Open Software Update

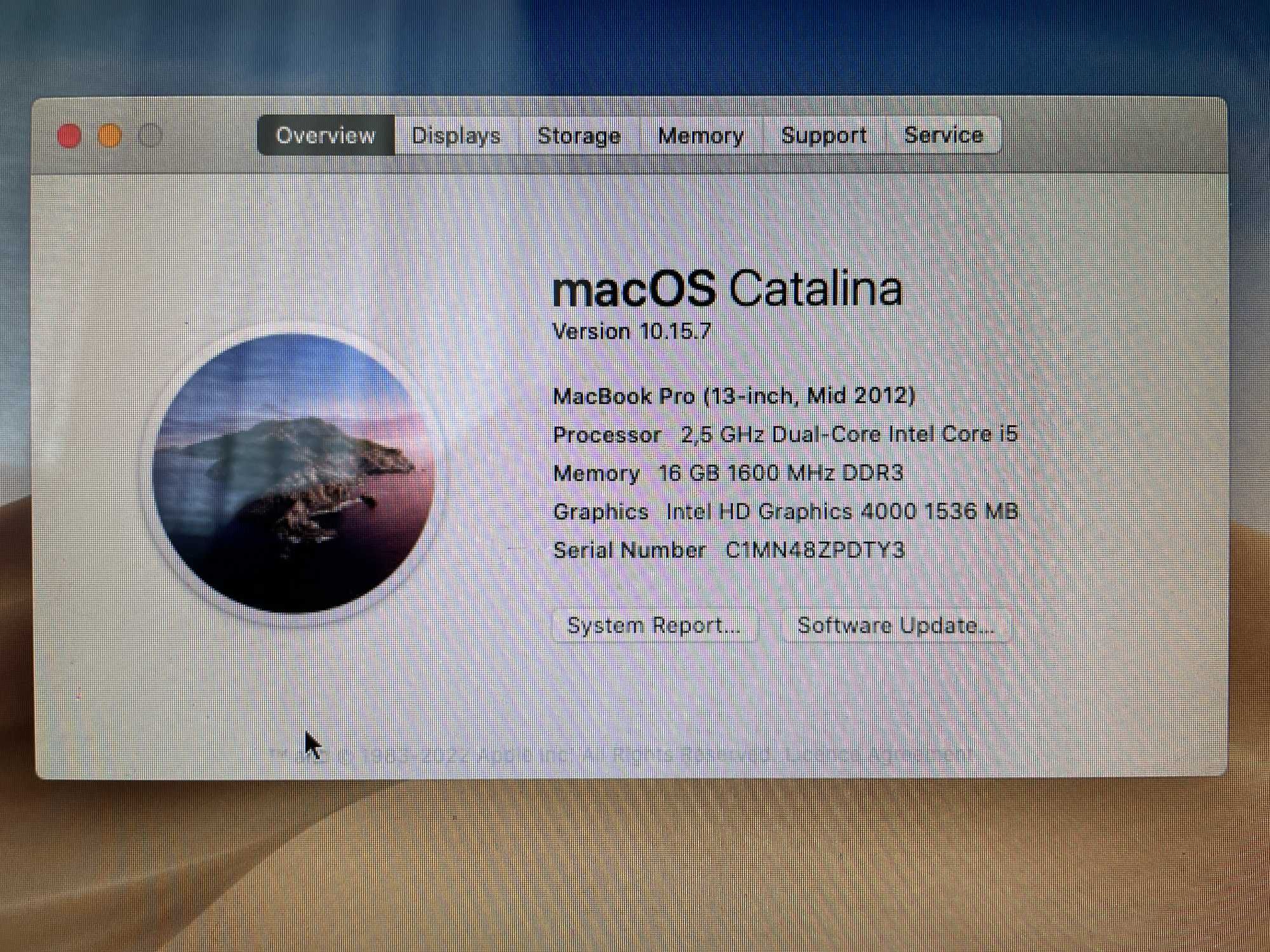click(895, 626)
